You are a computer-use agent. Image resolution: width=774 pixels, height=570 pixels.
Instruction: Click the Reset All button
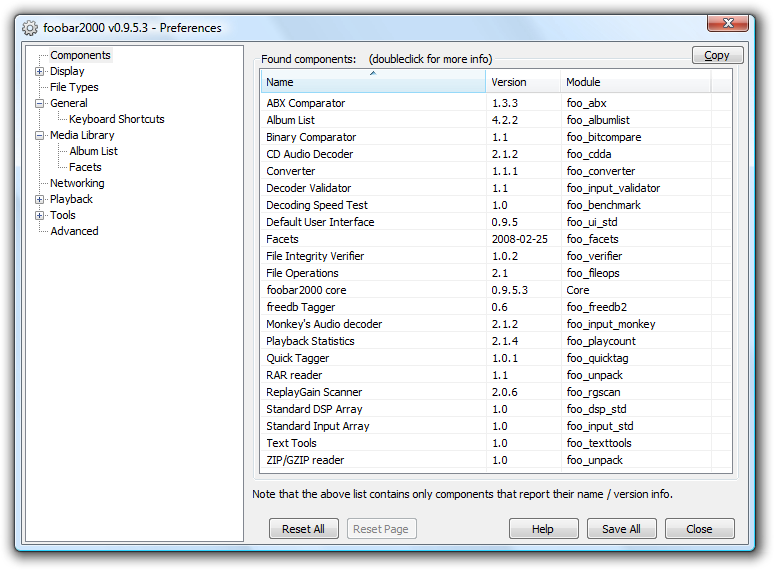pos(303,529)
